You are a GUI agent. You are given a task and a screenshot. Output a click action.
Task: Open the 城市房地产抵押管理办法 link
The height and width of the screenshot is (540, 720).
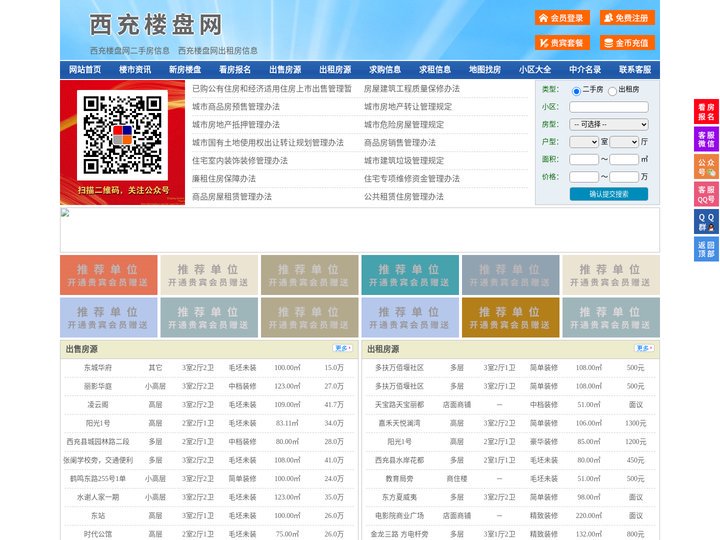coord(236,124)
